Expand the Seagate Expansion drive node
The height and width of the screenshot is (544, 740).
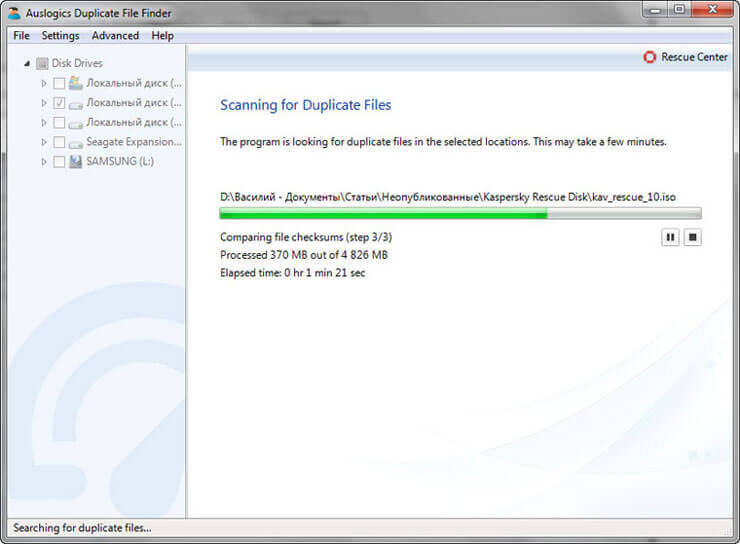(x=44, y=142)
